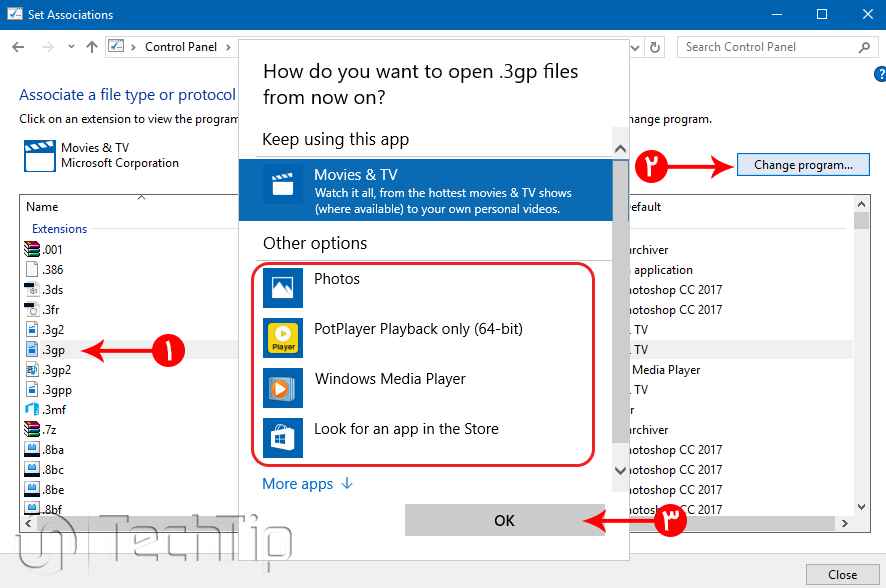Click the search magnifier icon
The image size is (886, 588).
[x=864, y=47]
